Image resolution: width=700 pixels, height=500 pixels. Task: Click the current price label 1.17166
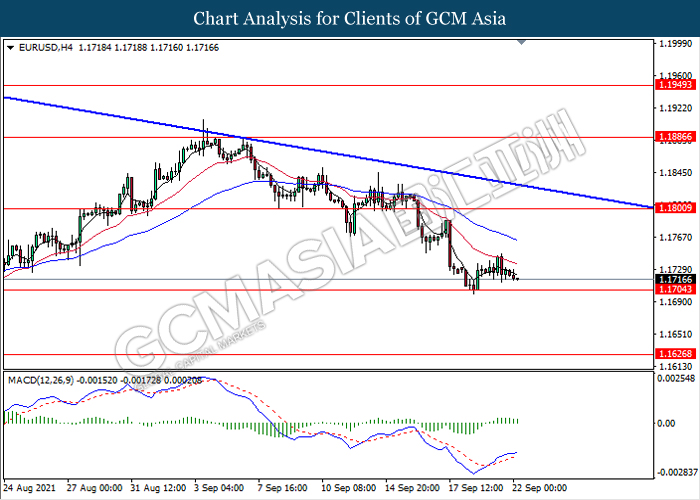pyautogui.click(x=675, y=279)
